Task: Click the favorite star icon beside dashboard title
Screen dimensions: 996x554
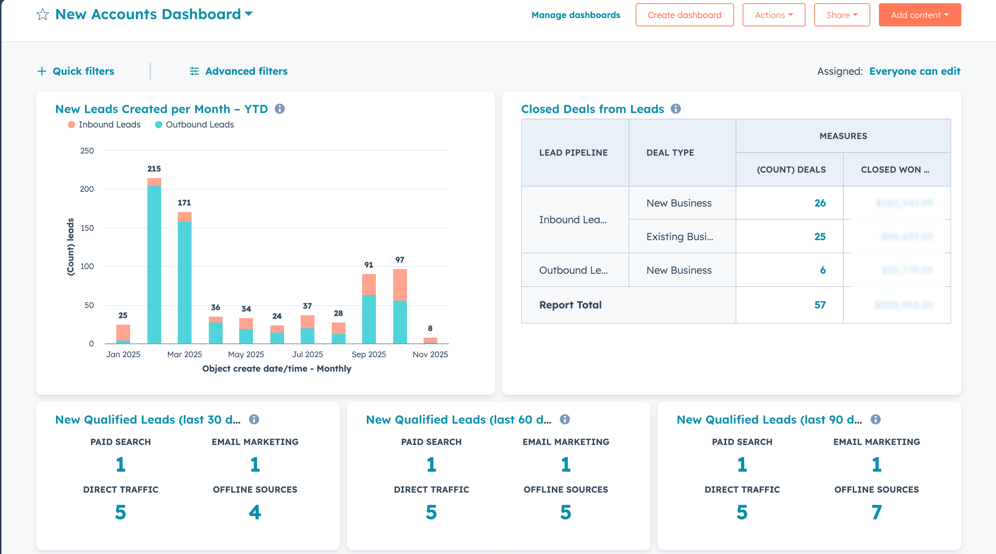Action: click(x=42, y=15)
